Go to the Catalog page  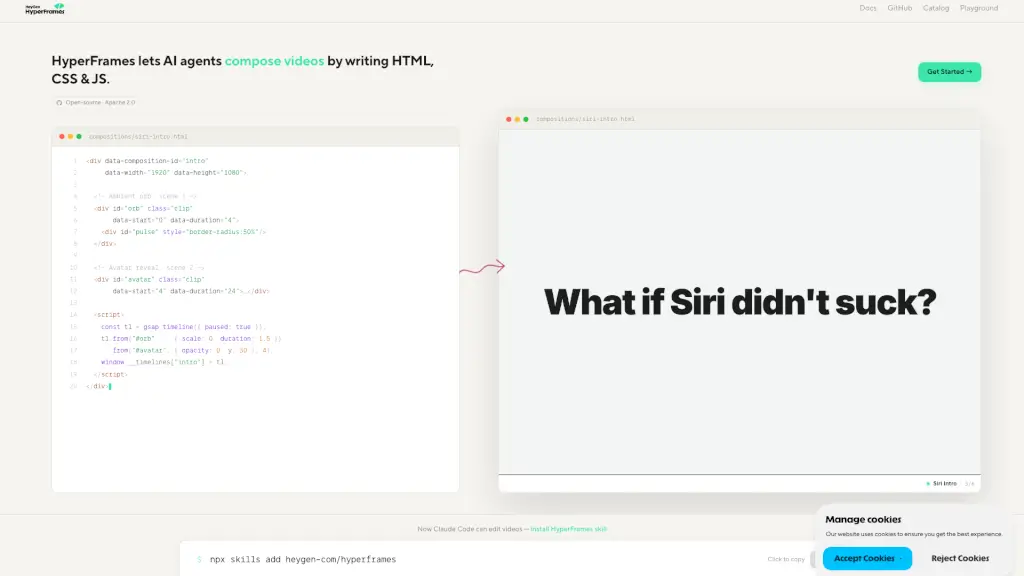(x=936, y=8)
